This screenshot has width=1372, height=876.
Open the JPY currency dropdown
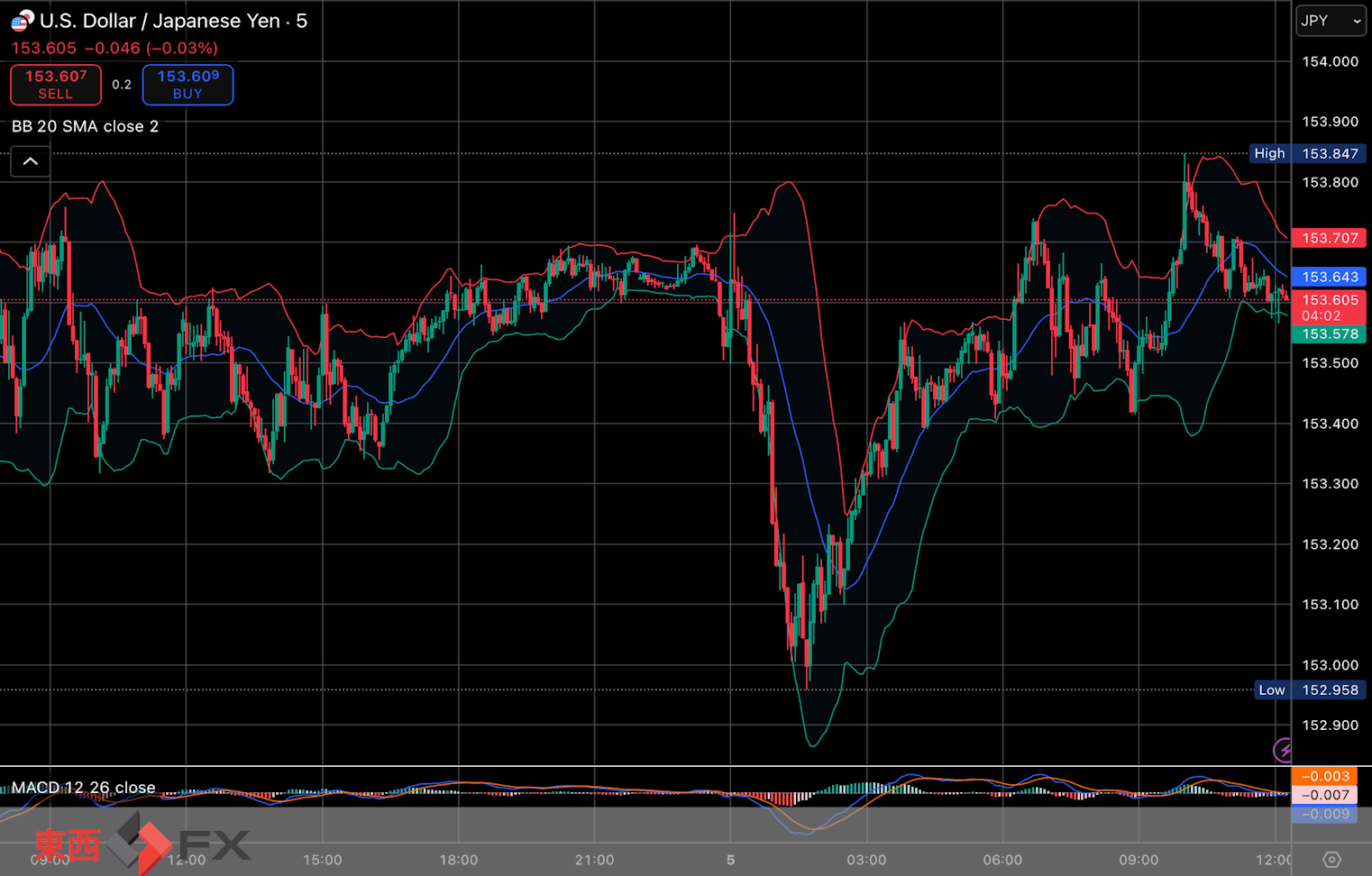pyautogui.click(x=1331, y=21)
